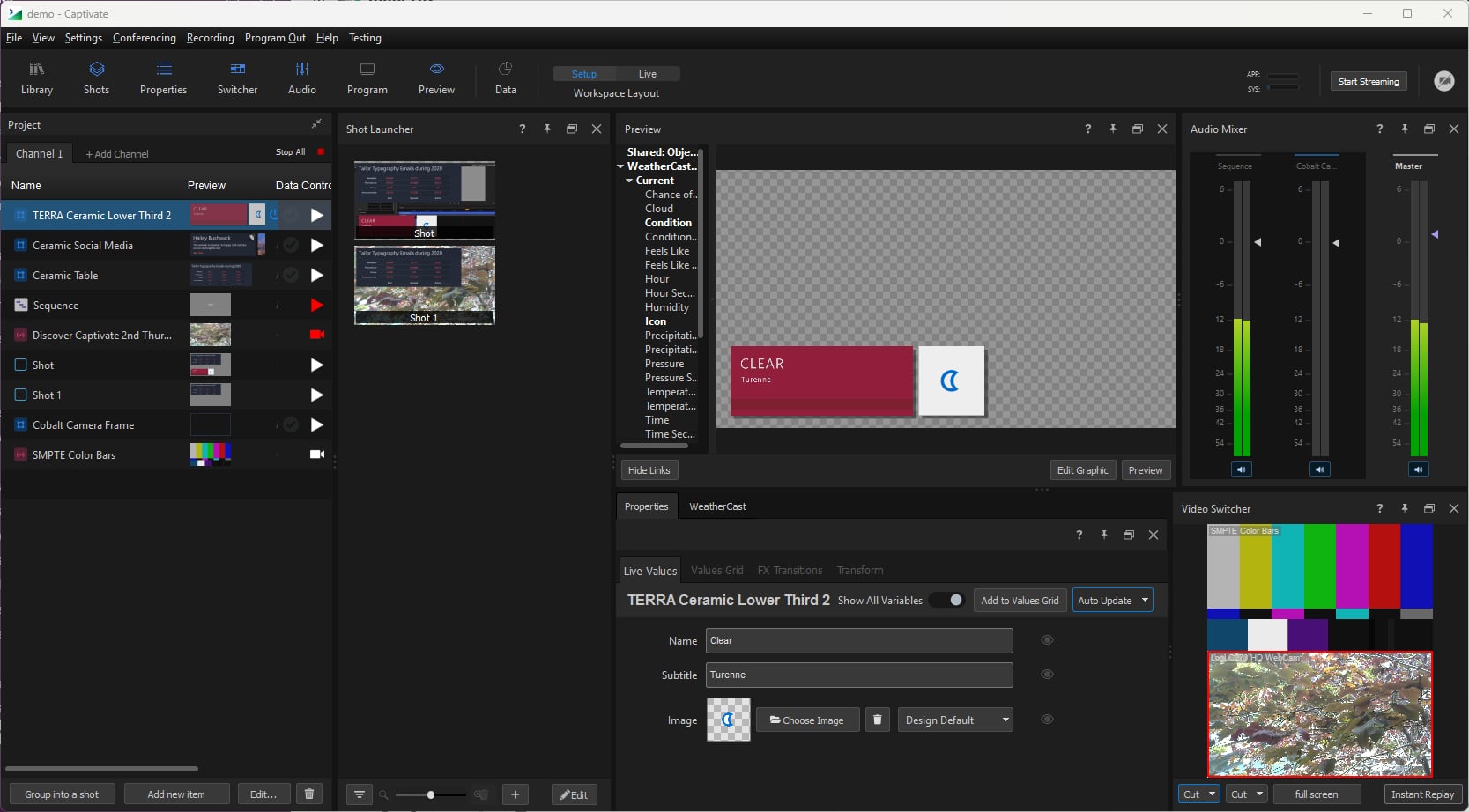The width and height of the screenshot is (1469, 812).
Task: Open the Design Default dropdown
Action: click(x=955, y=720)
